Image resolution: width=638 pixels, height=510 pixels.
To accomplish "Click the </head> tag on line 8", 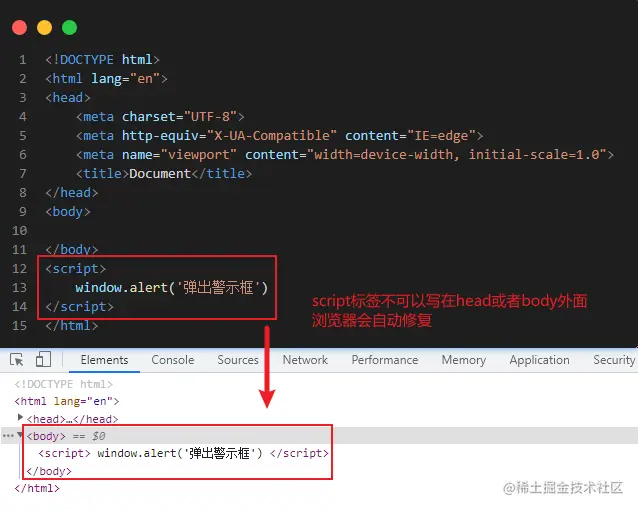I will coord(72,193).
